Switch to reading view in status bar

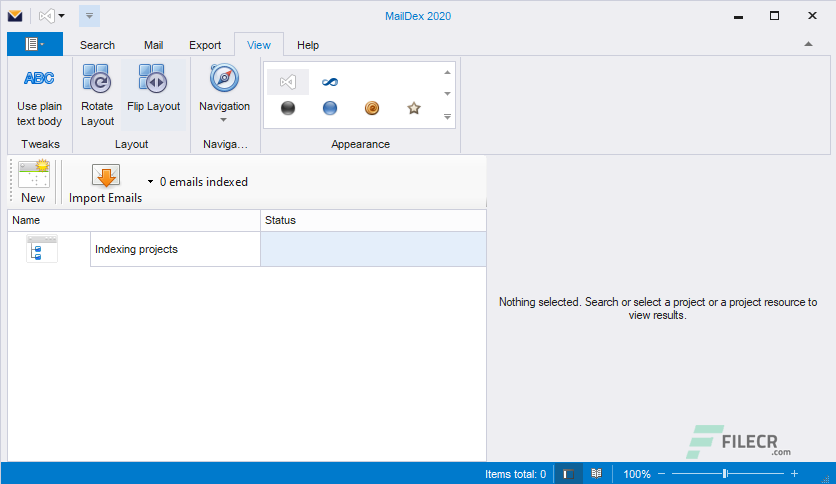coord(597,474)
